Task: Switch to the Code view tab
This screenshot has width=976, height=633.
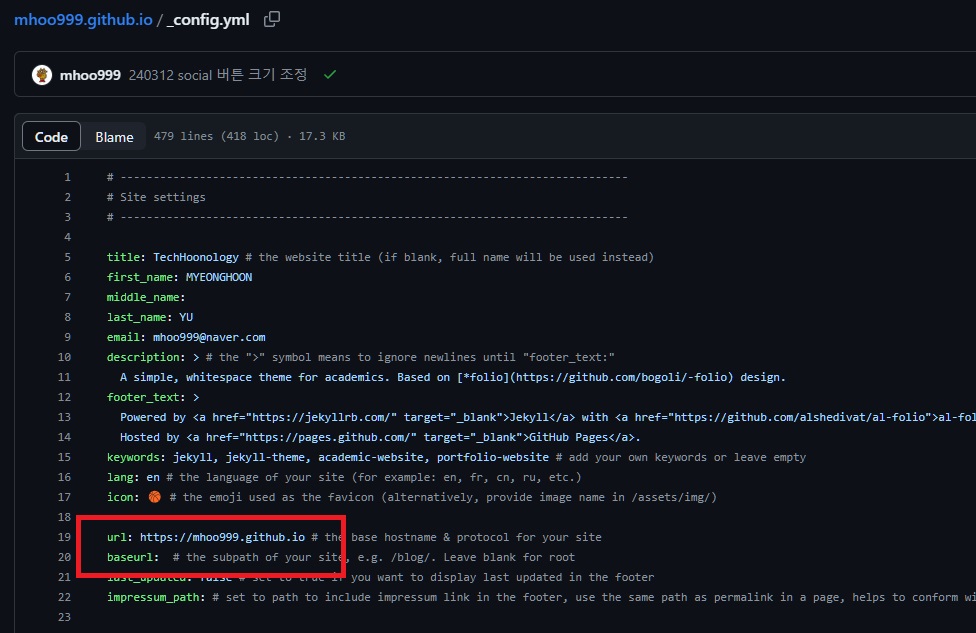Action: tap(51, 137)
